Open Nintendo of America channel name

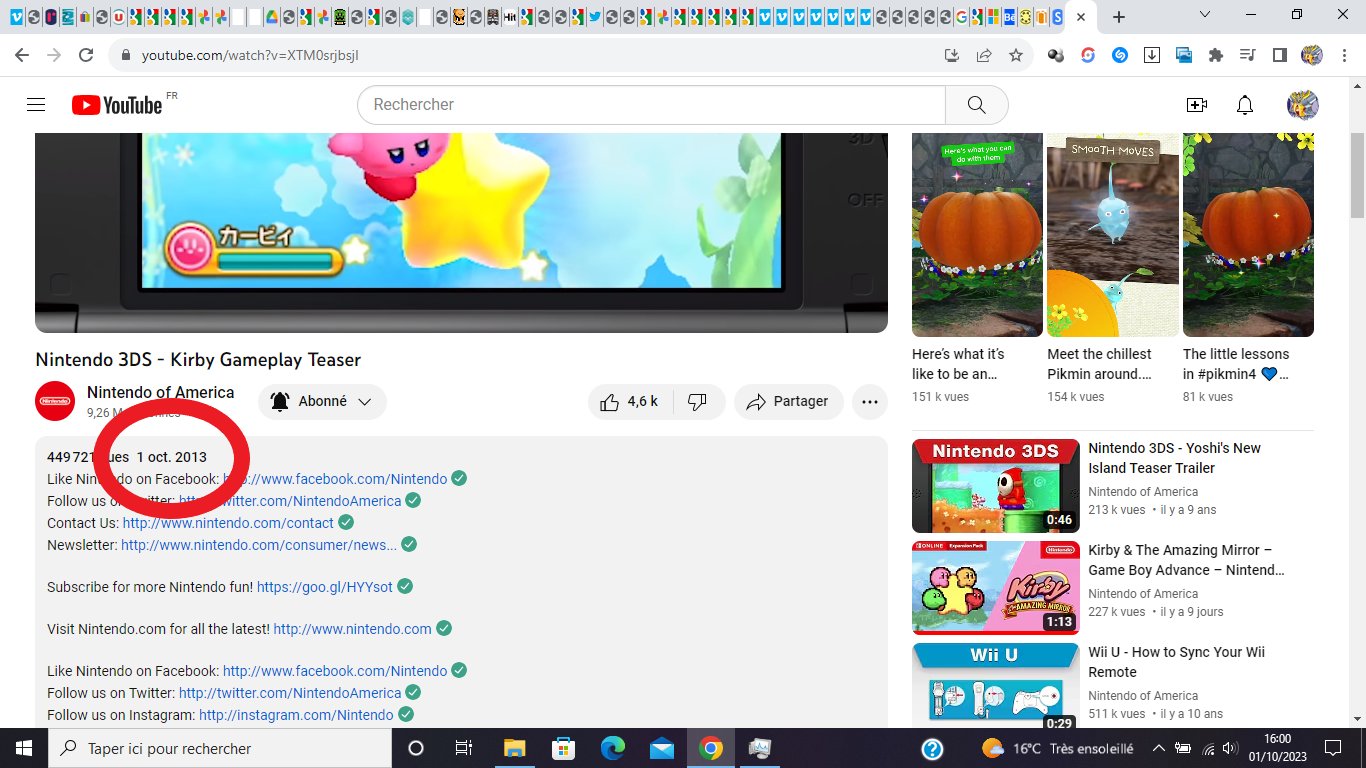point(160,393)
